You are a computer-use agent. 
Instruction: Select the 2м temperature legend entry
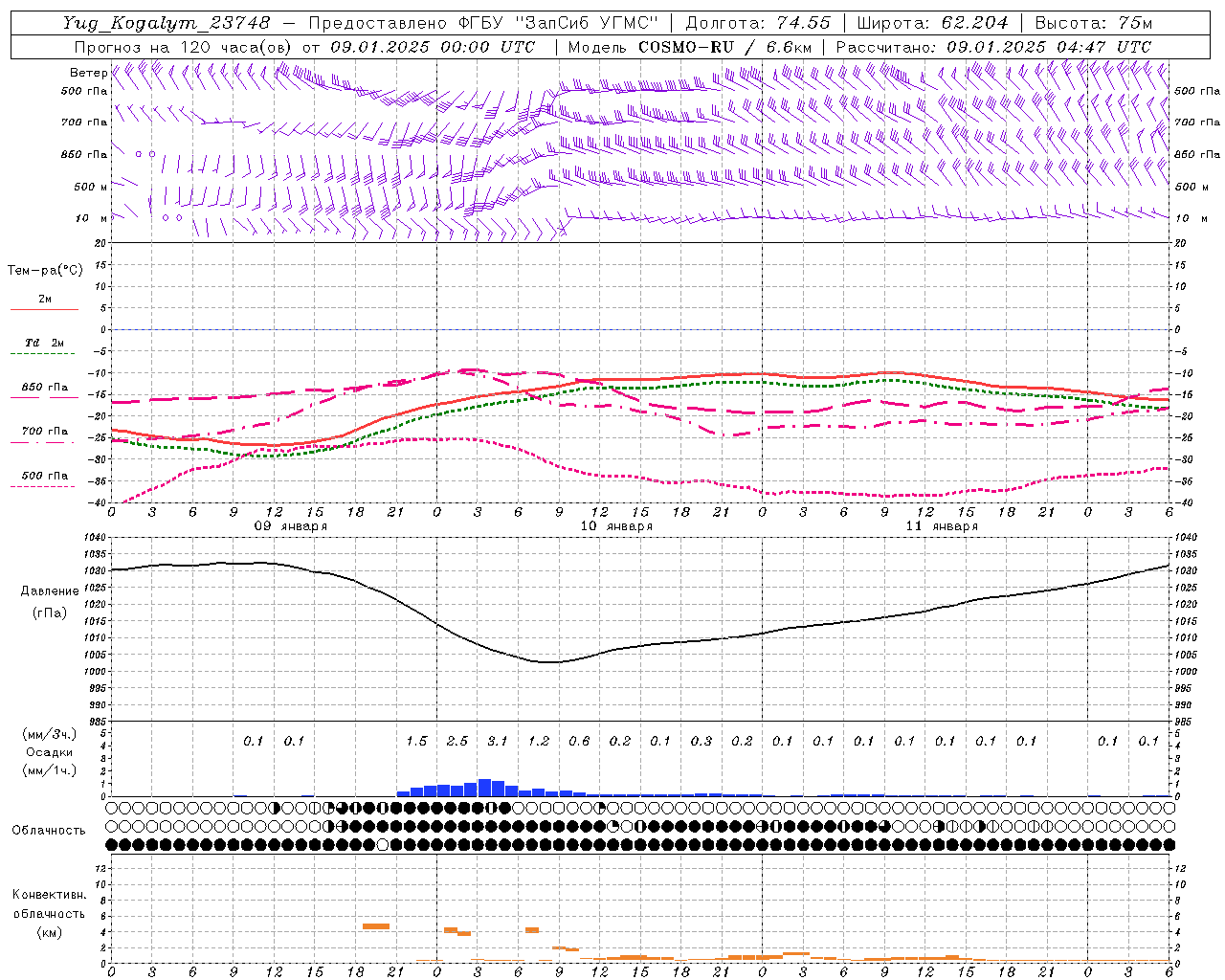45,300
